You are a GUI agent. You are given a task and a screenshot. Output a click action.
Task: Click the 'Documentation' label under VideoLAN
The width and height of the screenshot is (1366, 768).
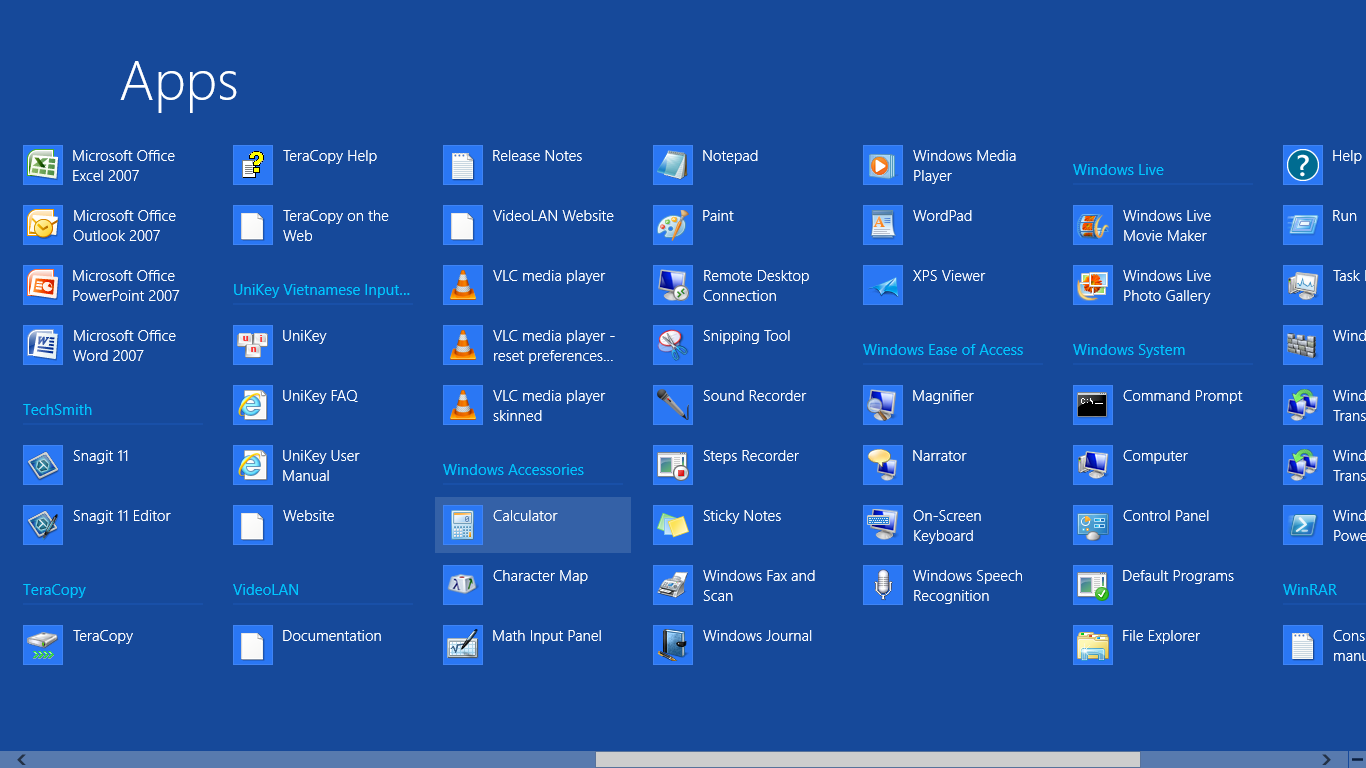(x=332, y=636)
